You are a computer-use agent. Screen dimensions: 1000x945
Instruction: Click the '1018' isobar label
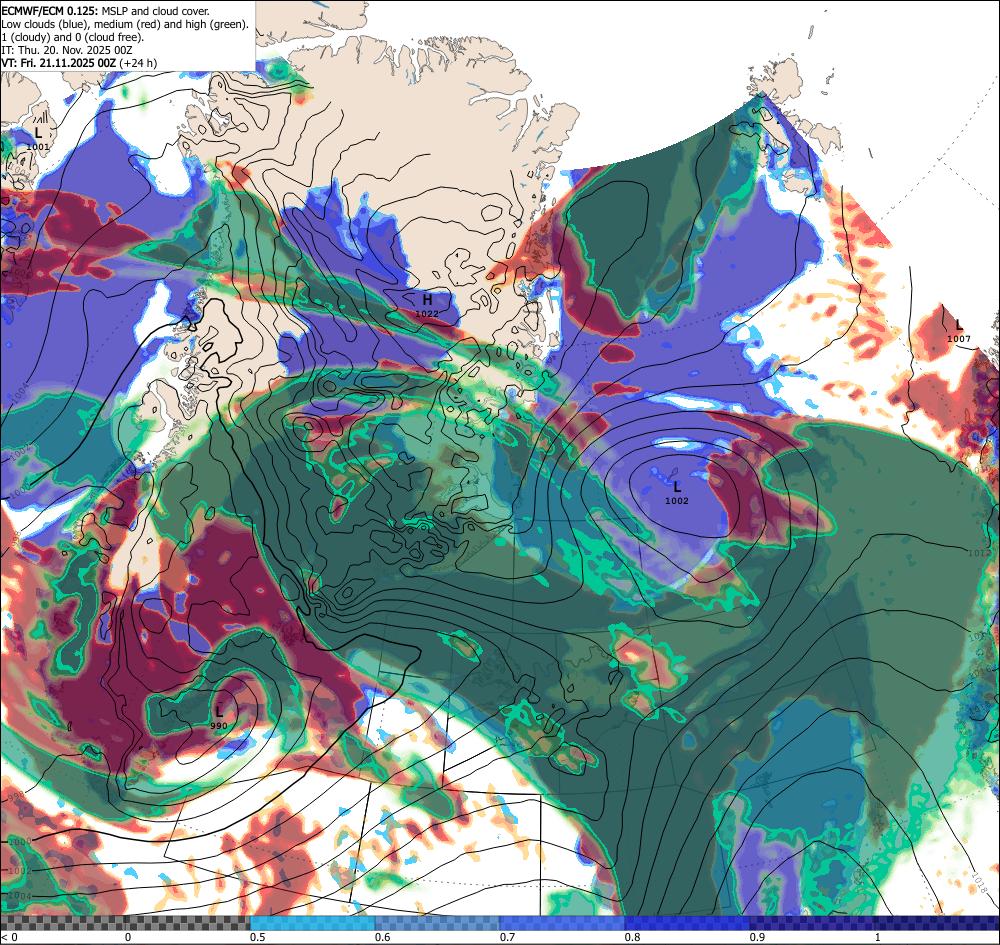click(x=980, y=883)
